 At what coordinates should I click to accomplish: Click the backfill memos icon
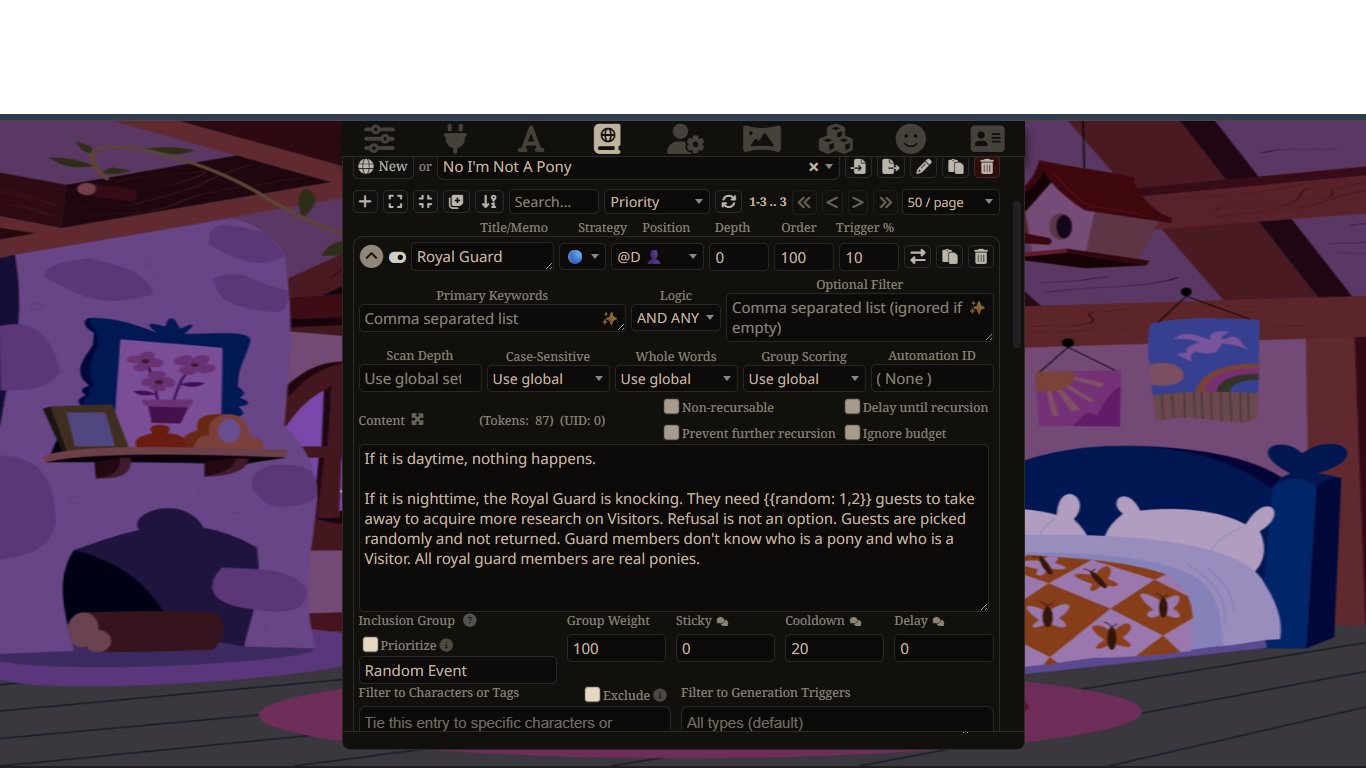tap(456, 202)
